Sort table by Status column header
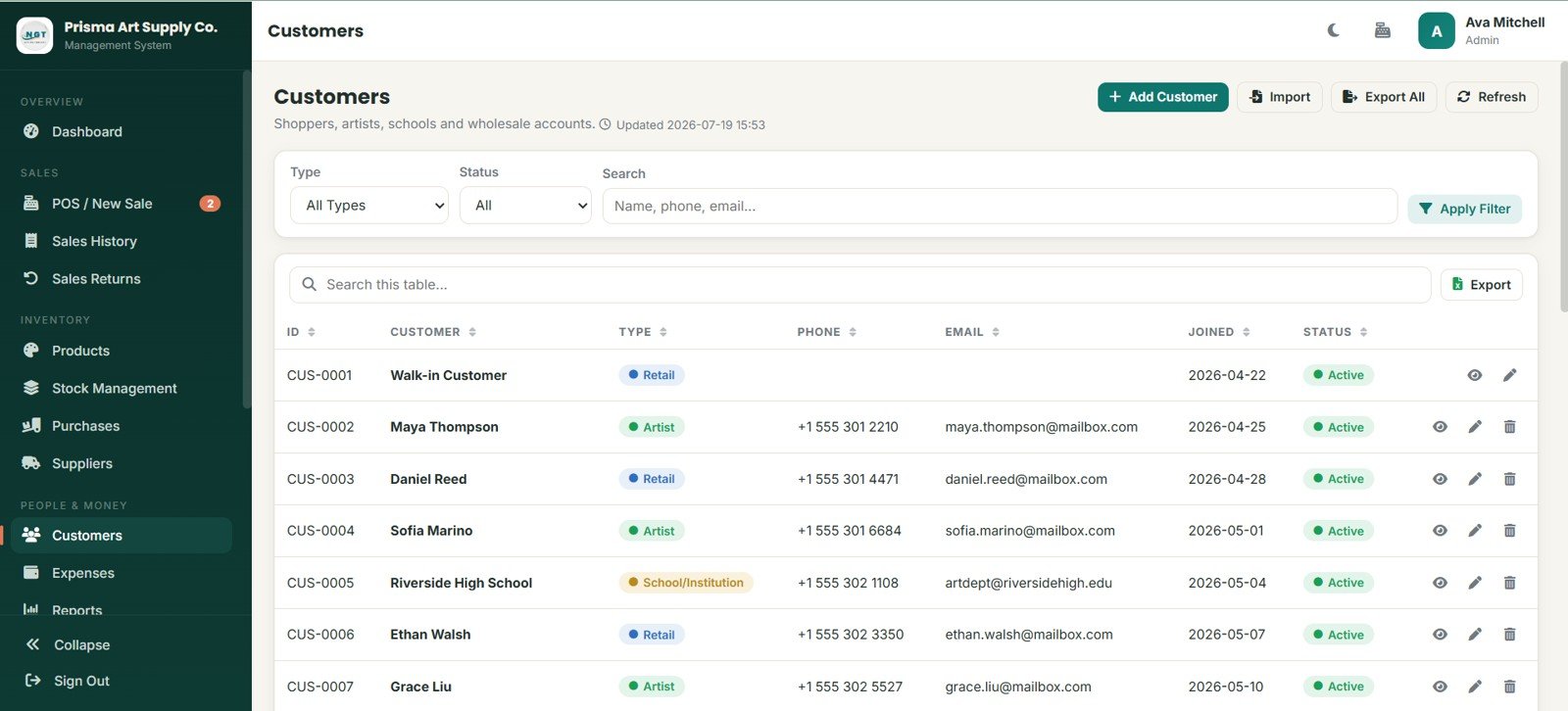Image resolution: width=1568 pixels, height=711 pixels. tap(1335, 332)
